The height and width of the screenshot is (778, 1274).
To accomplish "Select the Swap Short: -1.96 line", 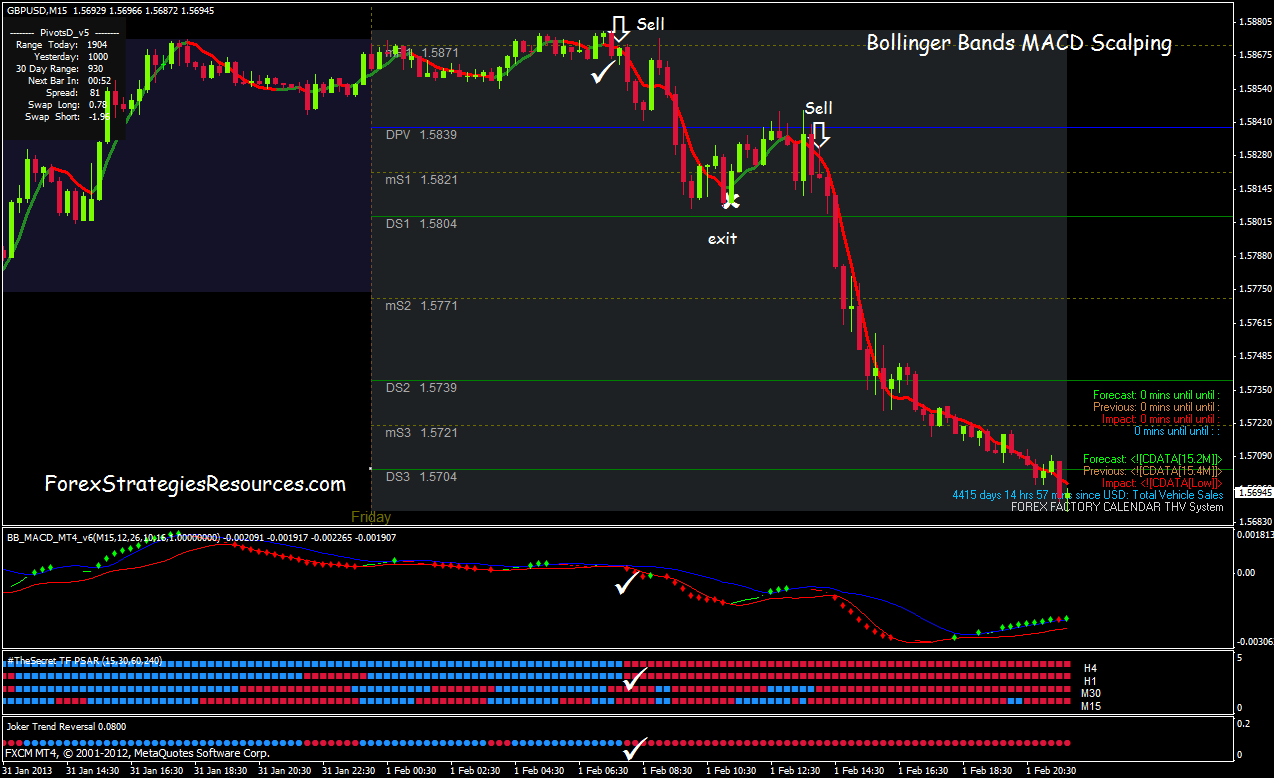I will [67, 116].
